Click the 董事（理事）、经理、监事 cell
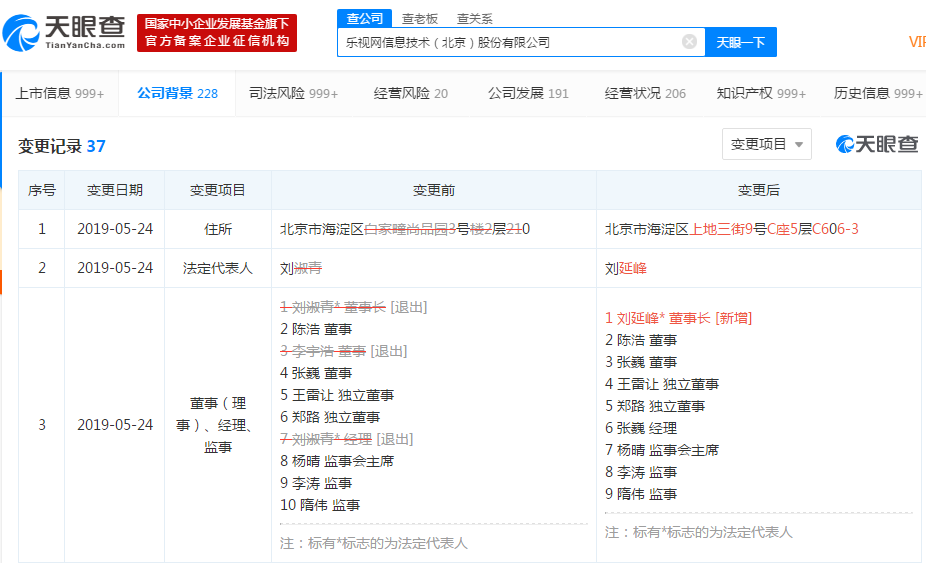The image size is (926, 563). (x=217, y=425)
